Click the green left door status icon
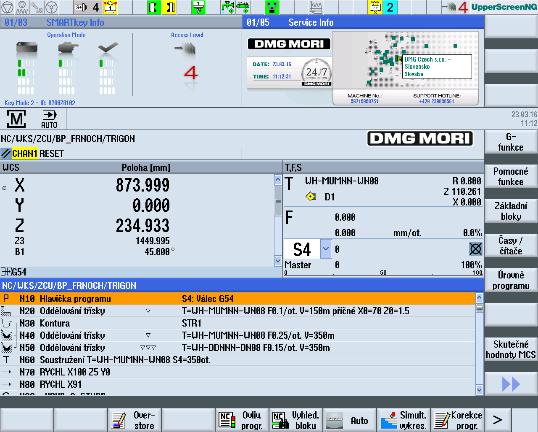The image size is (538, 432). (153, 7)
